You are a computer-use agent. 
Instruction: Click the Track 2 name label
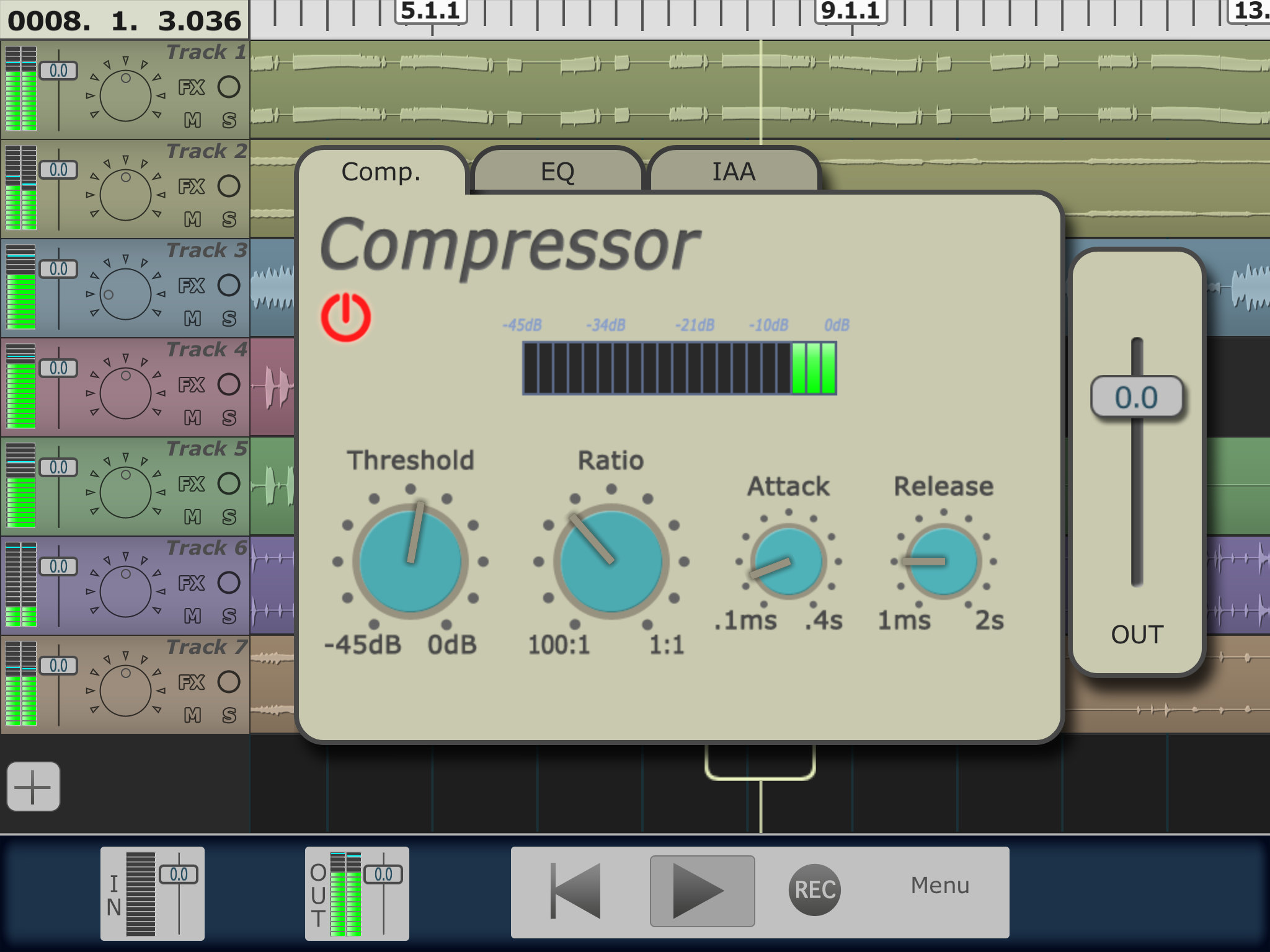pos(206,151)
